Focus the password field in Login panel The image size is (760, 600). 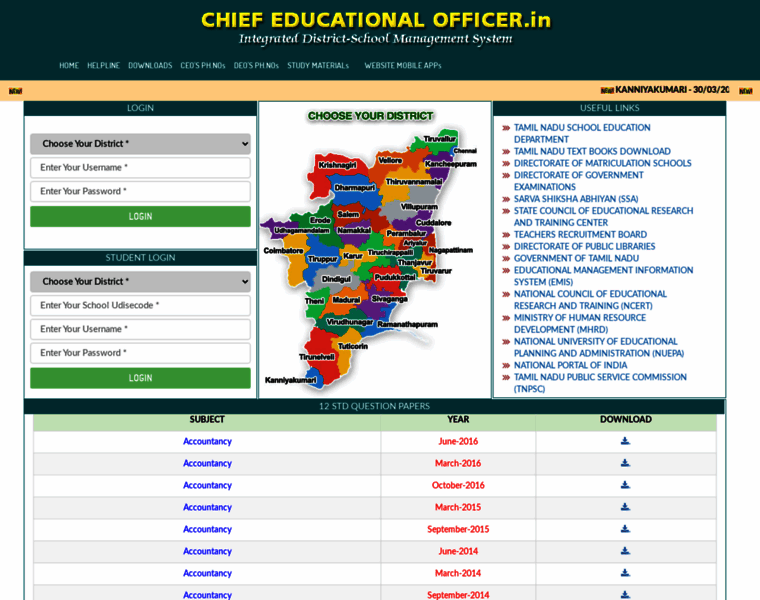coord(140,191)
